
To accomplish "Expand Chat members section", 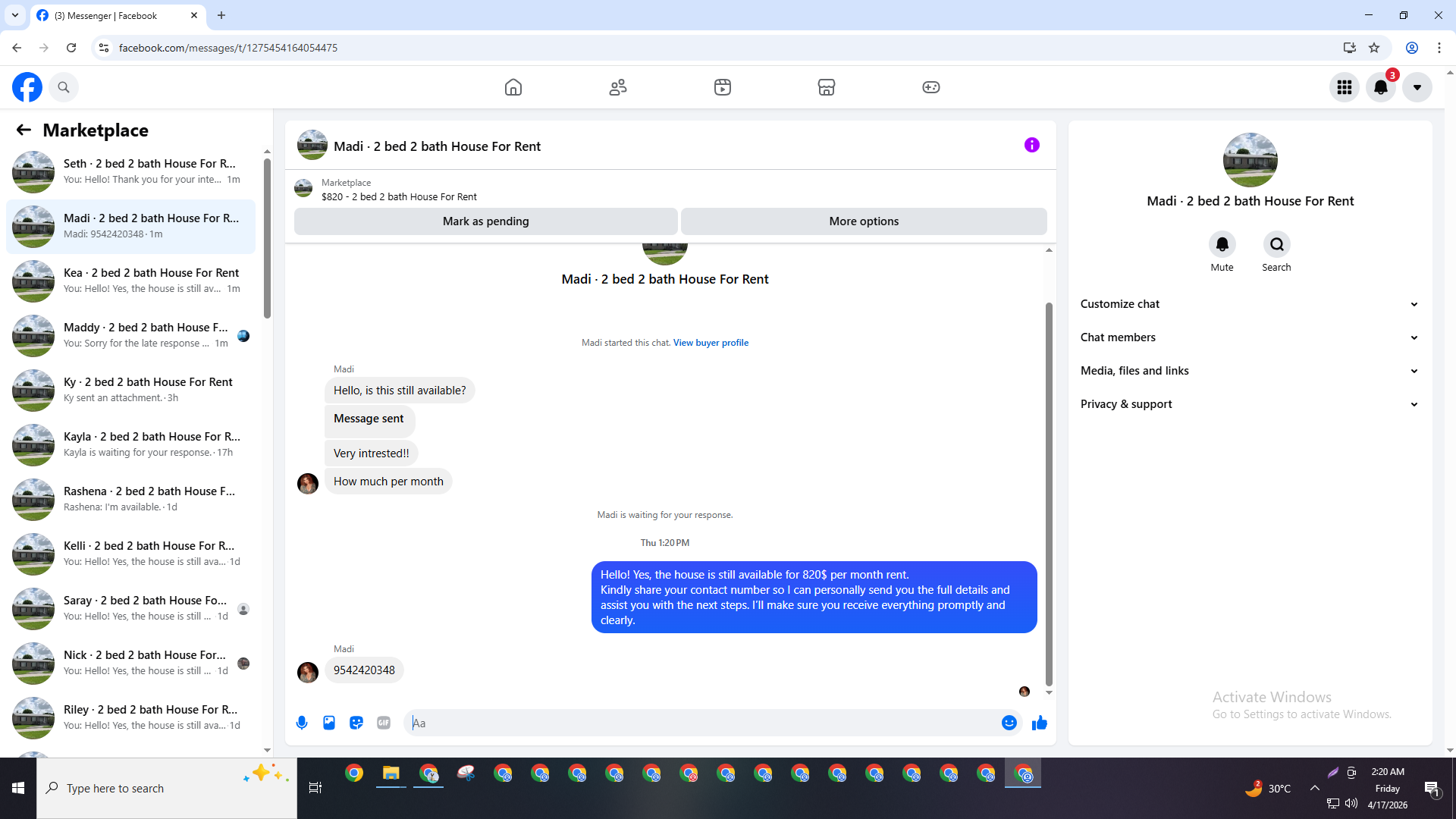I will click(1250, 337).
